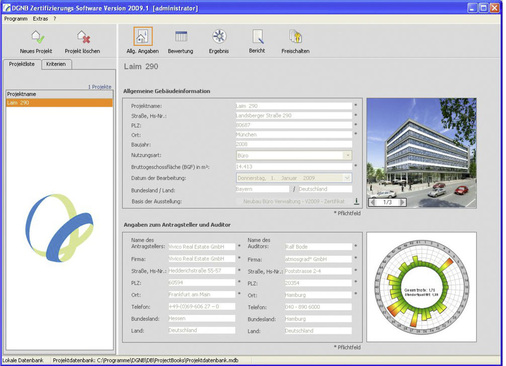The height and width of the screenshot is (366, 506).
Task: Click the Projektdatenbank path in status bar
Action: coord(145,360)
